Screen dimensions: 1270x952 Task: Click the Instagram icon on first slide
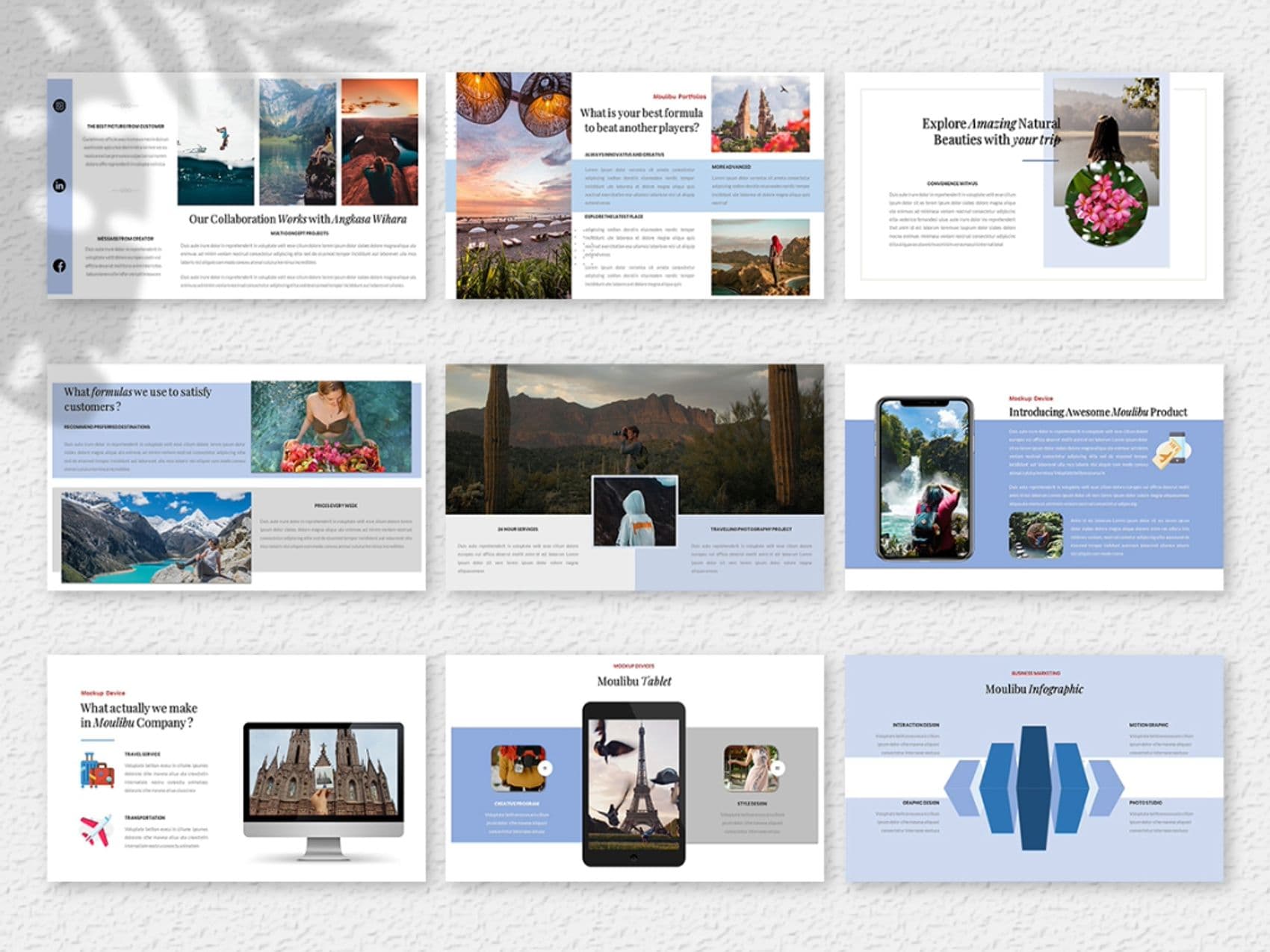(x=60, y=106)
